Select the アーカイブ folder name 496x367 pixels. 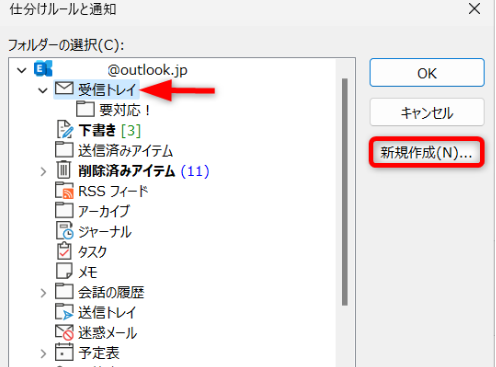click(104, 212)
